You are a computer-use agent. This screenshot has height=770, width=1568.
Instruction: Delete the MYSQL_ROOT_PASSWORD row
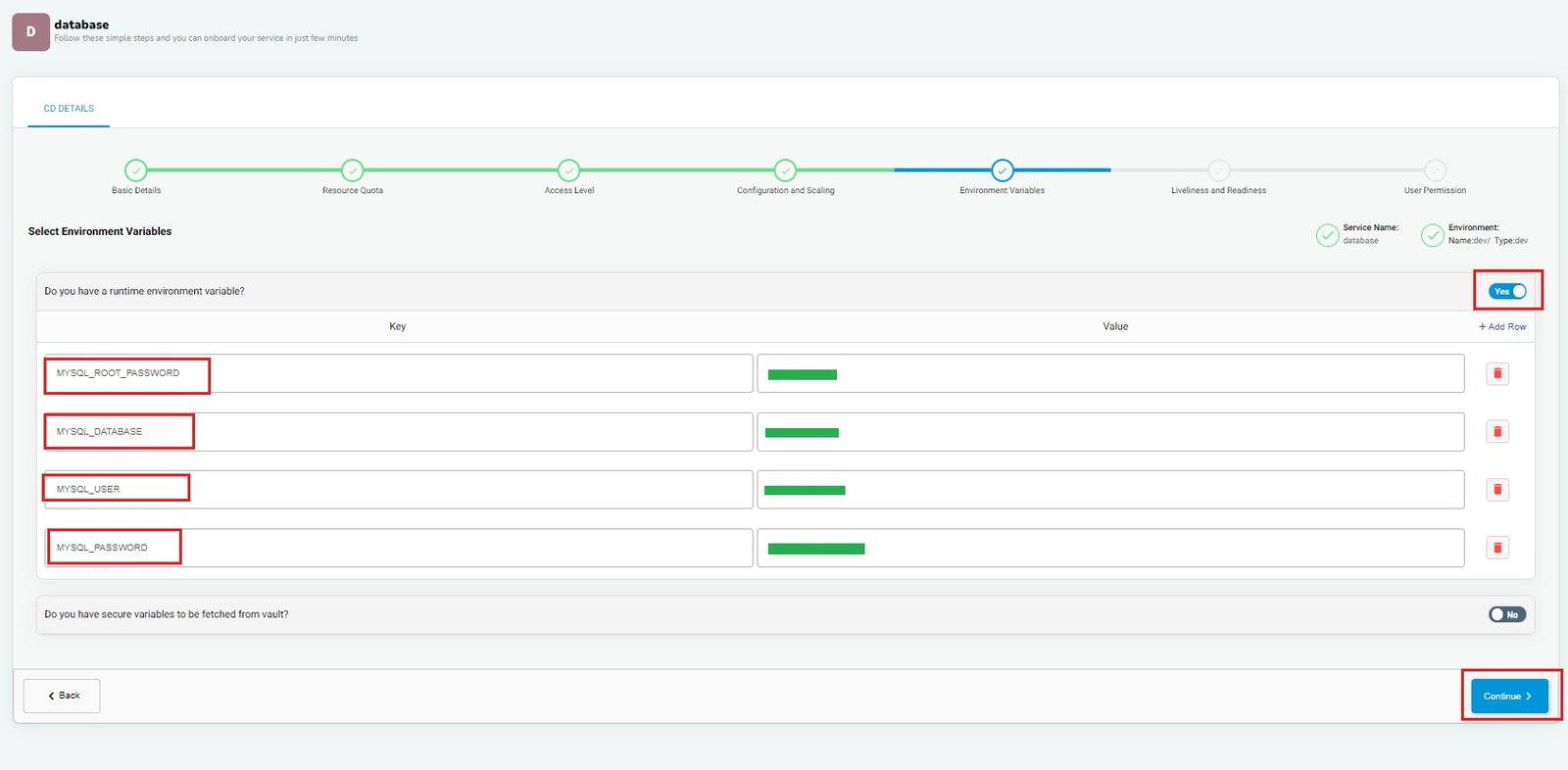tap(1496, 373)
